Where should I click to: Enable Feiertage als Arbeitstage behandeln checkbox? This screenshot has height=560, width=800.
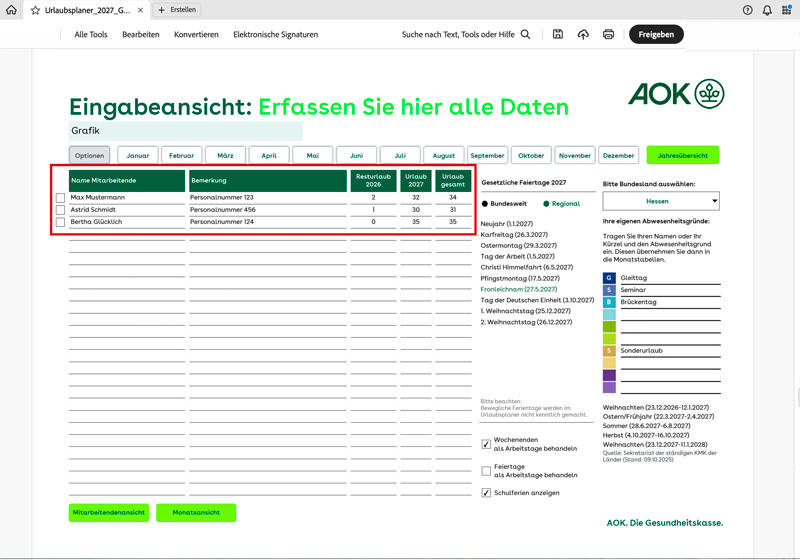click(x=487, y=470)
